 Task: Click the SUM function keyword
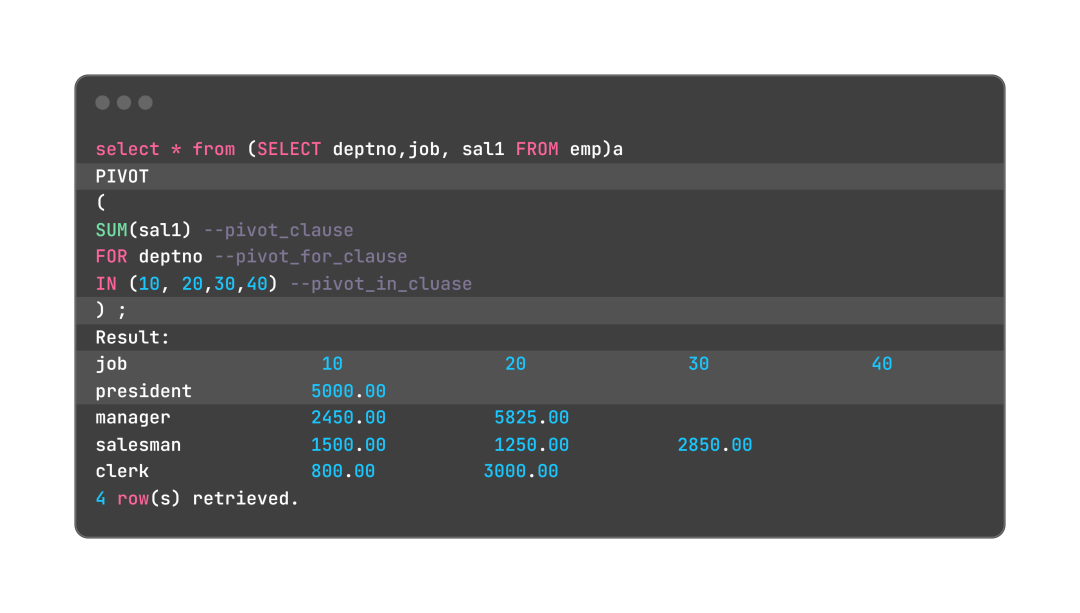[112, 230]
